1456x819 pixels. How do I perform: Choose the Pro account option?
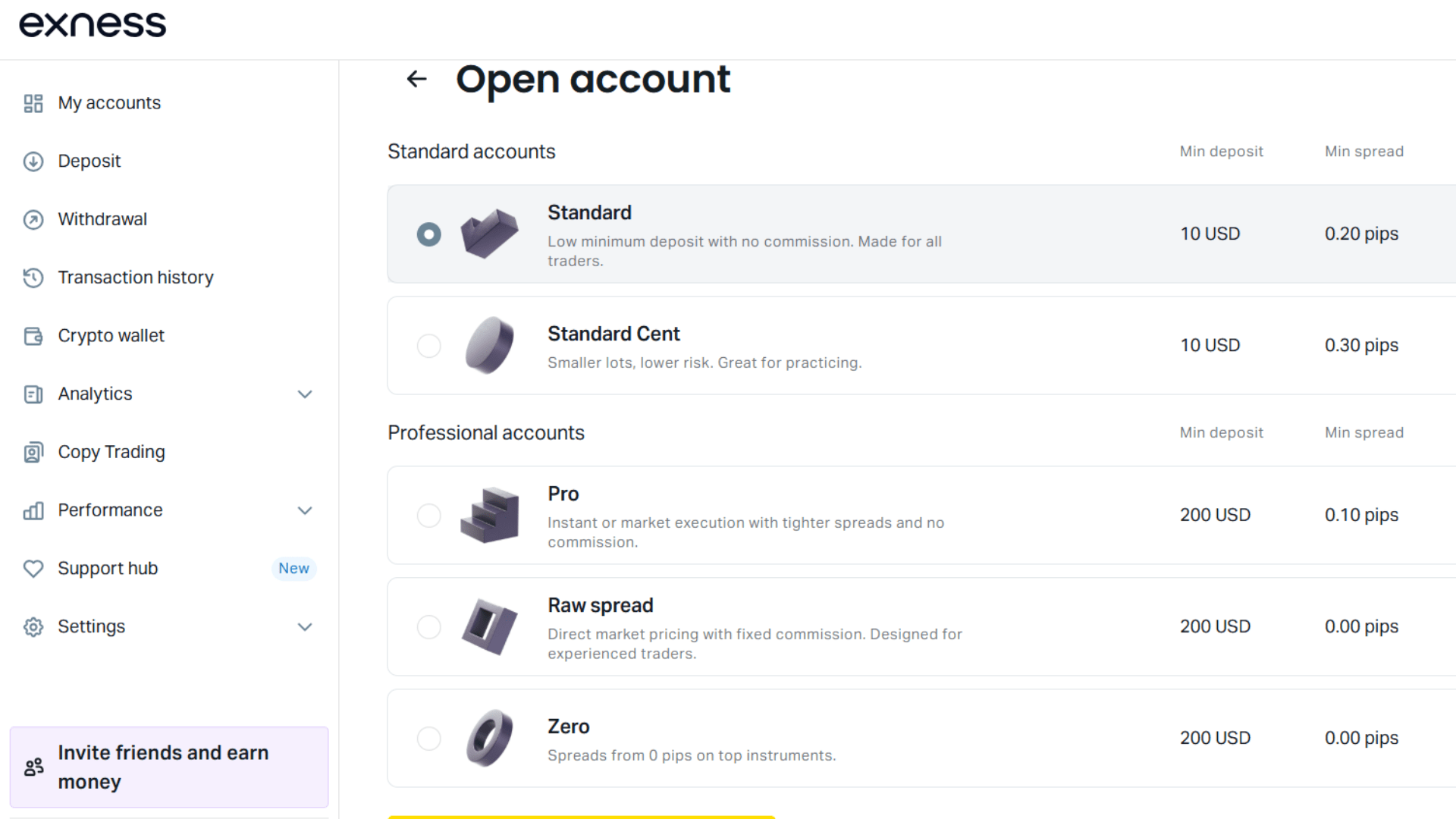[429, 515]
